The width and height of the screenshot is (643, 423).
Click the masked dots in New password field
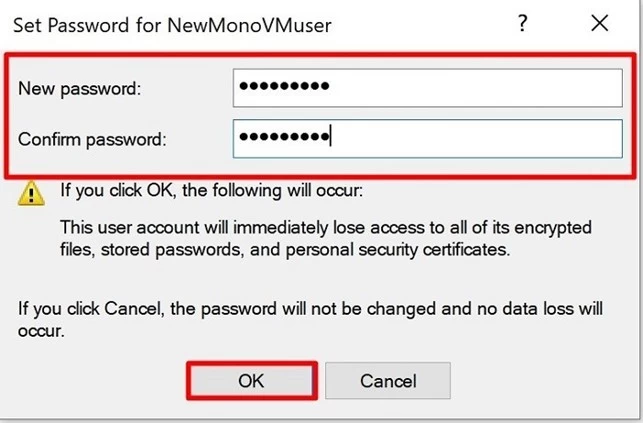[x=284, y=86]
